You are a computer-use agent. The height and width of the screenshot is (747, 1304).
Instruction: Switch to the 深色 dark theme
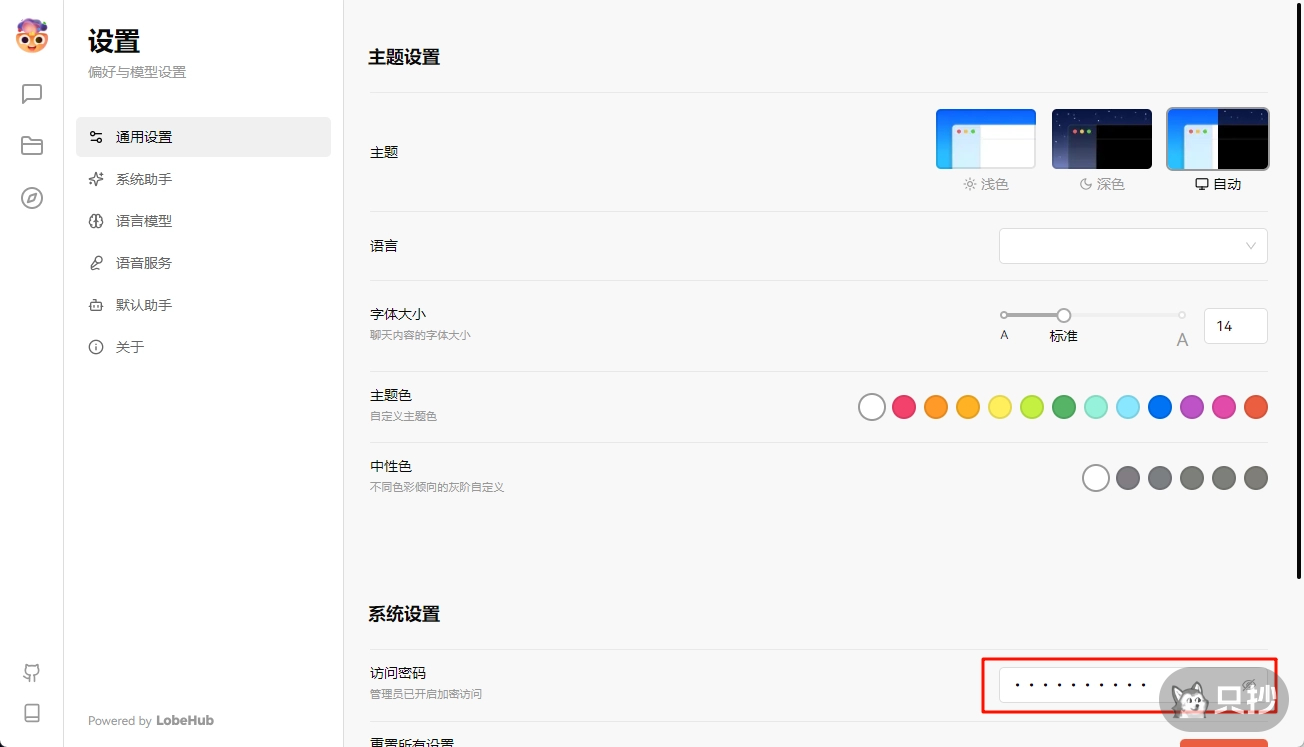1101,139
